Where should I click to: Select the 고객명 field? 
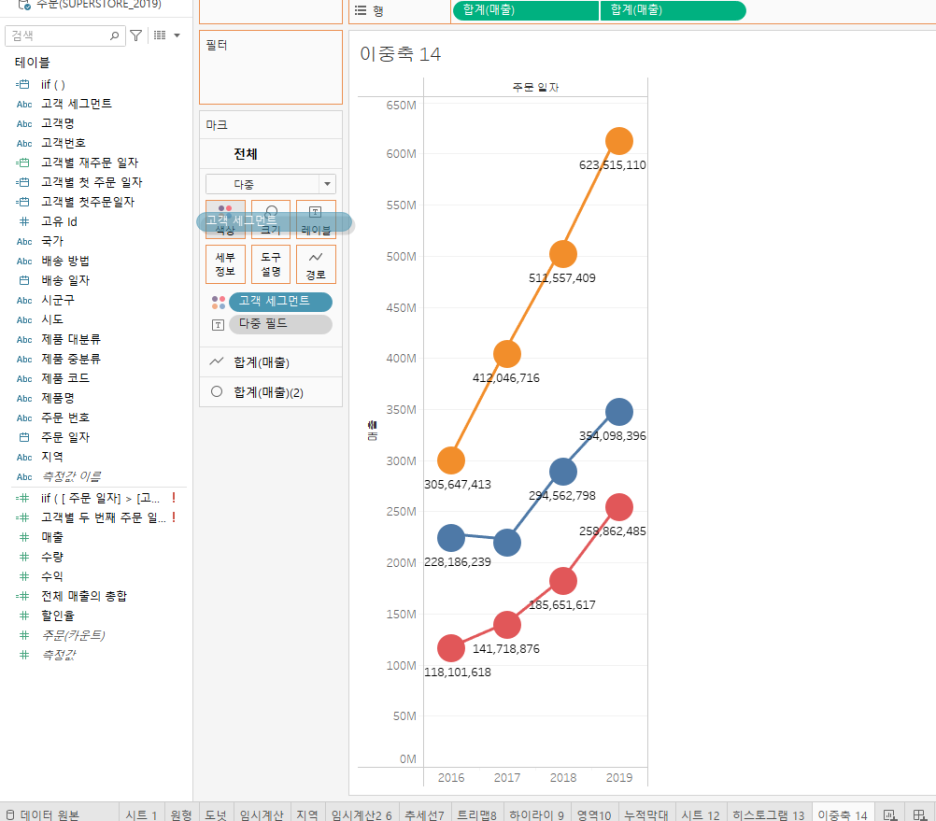(x=57, y=124)
